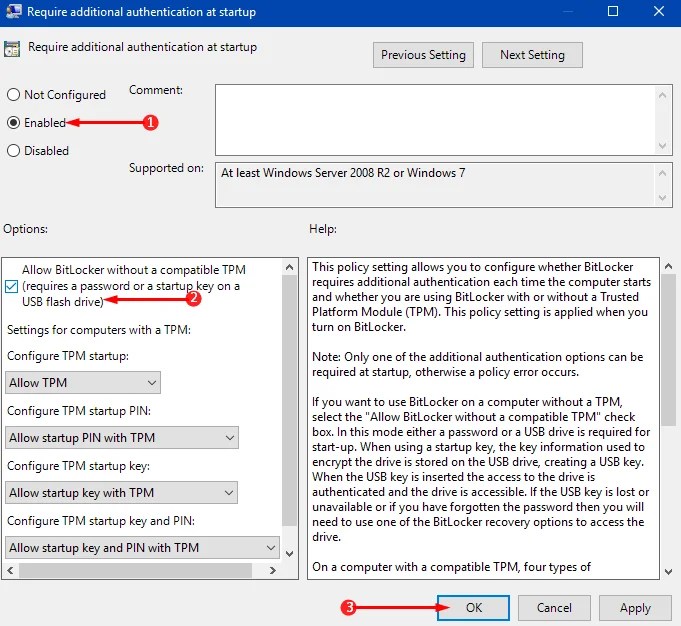Click the 'Help:' label
This screenshot has height=626, width=681.
coord(323,229)
